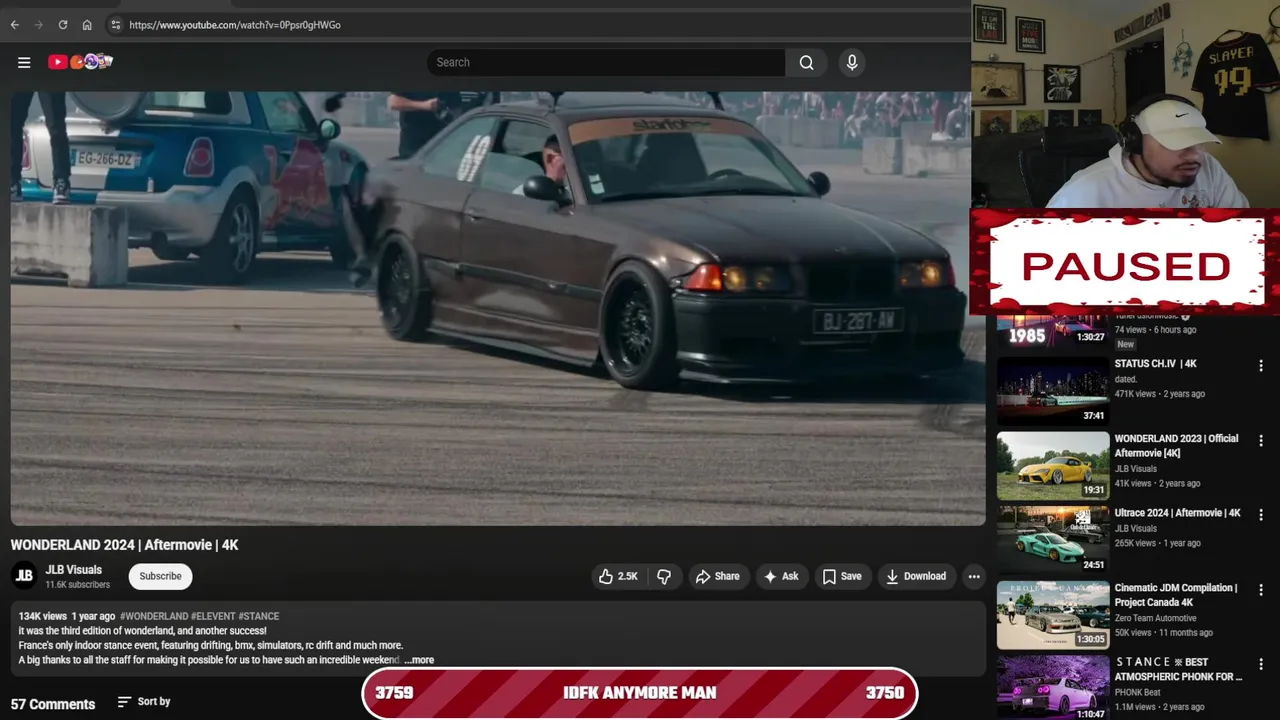Screen dimensions: 1280x720
Task: Open the Ask AI feature
Action: coord(781,576)
